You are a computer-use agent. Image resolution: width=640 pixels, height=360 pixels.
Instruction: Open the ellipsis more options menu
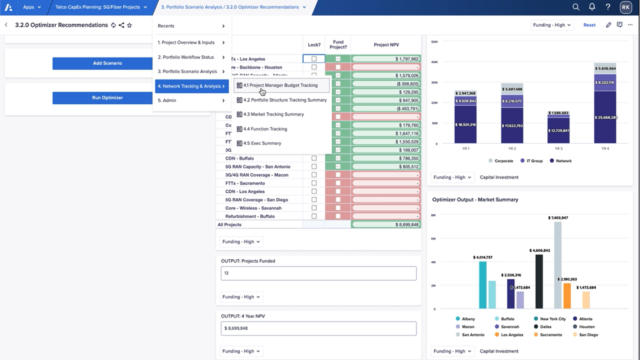pyautogui.click(x=630, y=25)
